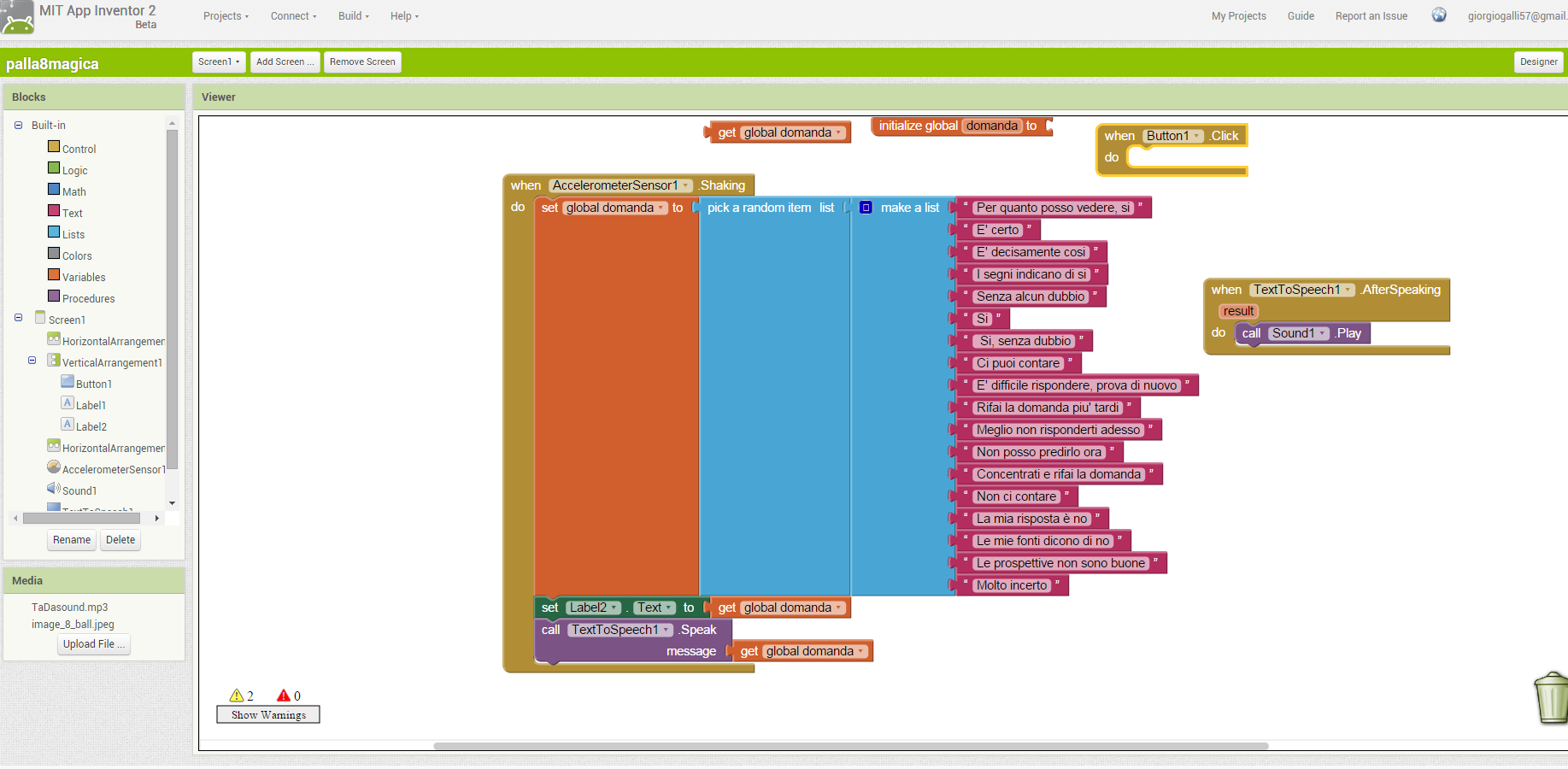
Task: Click the viewer horizontal scrollbar
Action: [850, 746]
